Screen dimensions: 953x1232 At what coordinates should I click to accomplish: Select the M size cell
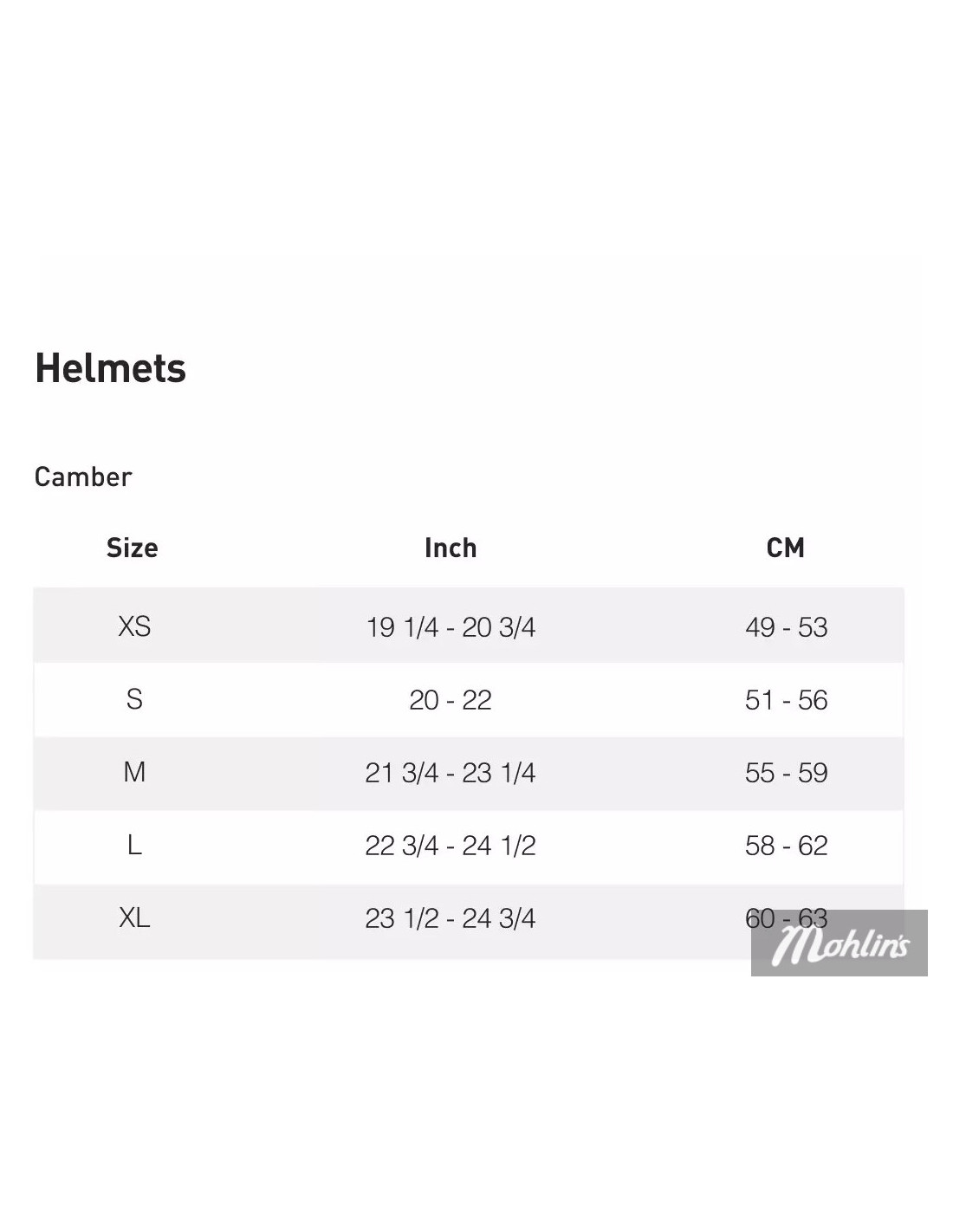point(134,772)
